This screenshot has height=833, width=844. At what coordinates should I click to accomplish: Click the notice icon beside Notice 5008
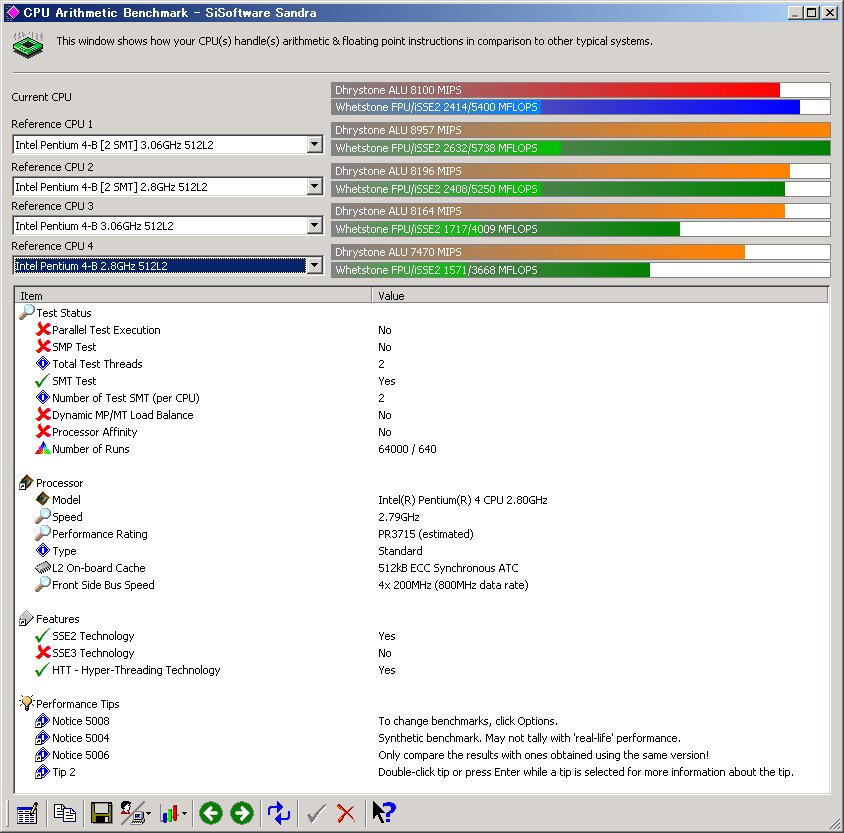point(43,720)
